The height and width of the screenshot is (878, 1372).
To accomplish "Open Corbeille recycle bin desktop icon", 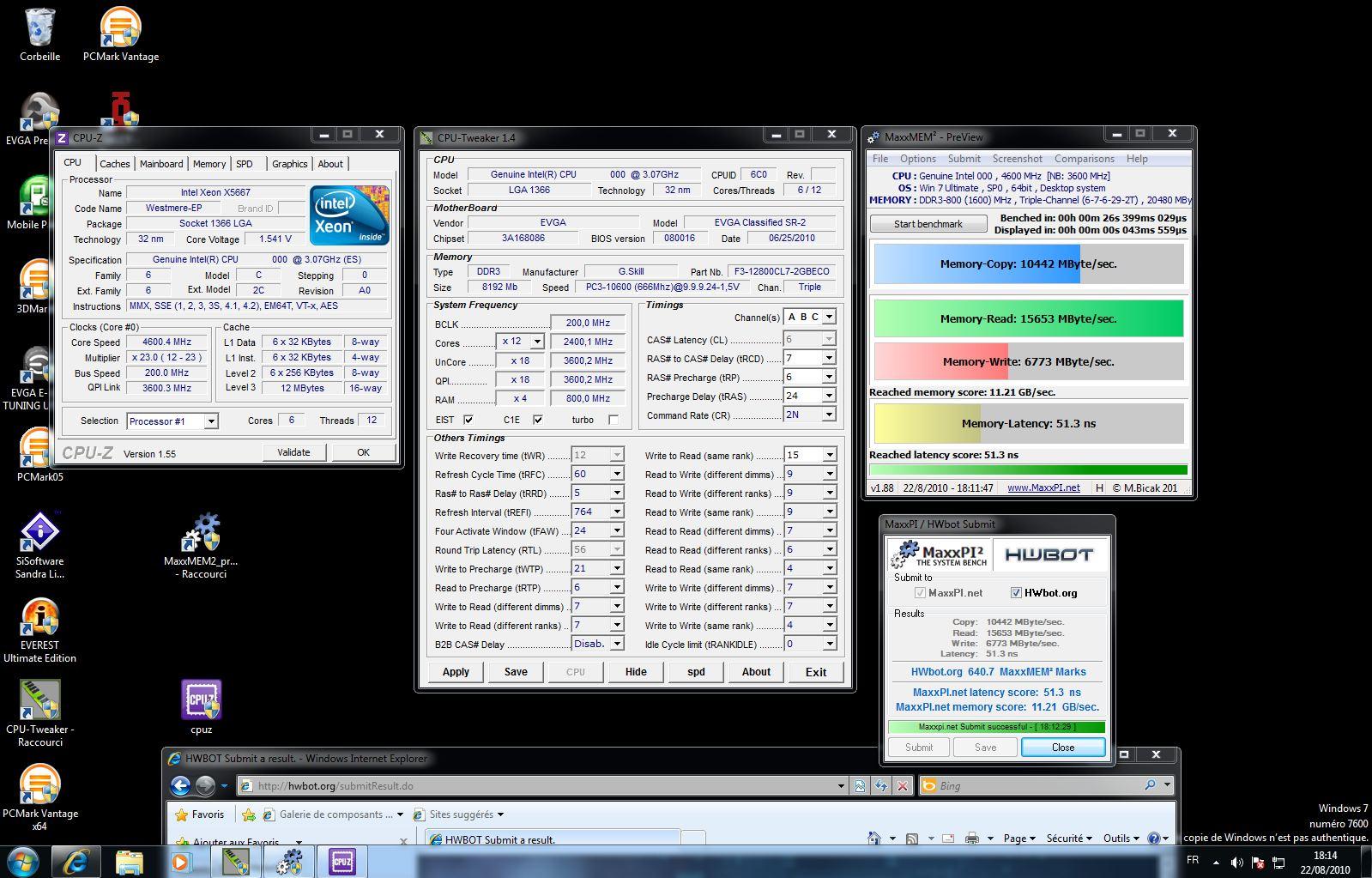I will tap(39, 34).
